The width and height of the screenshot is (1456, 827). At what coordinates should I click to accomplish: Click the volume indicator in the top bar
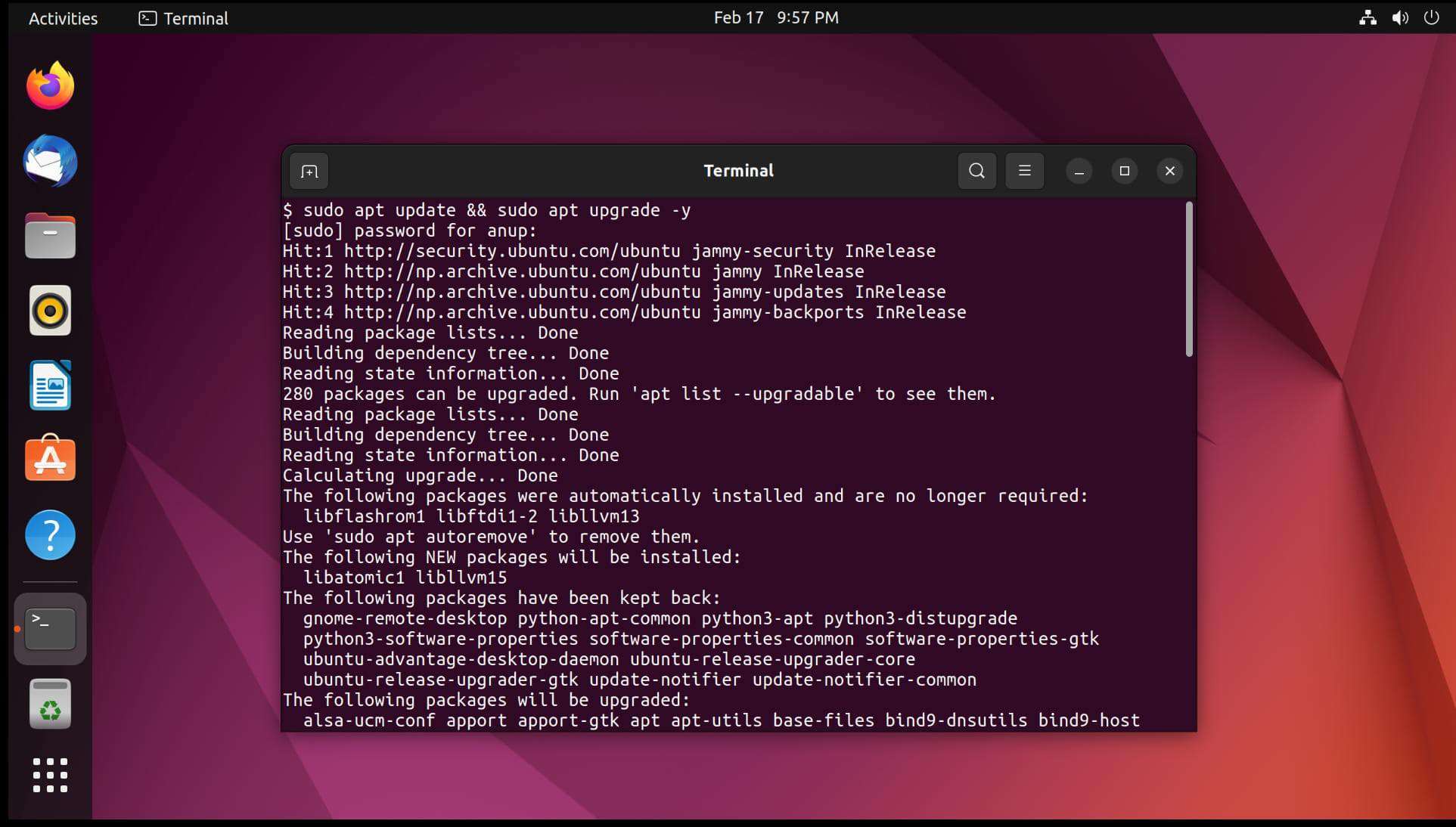(1400, 17)
